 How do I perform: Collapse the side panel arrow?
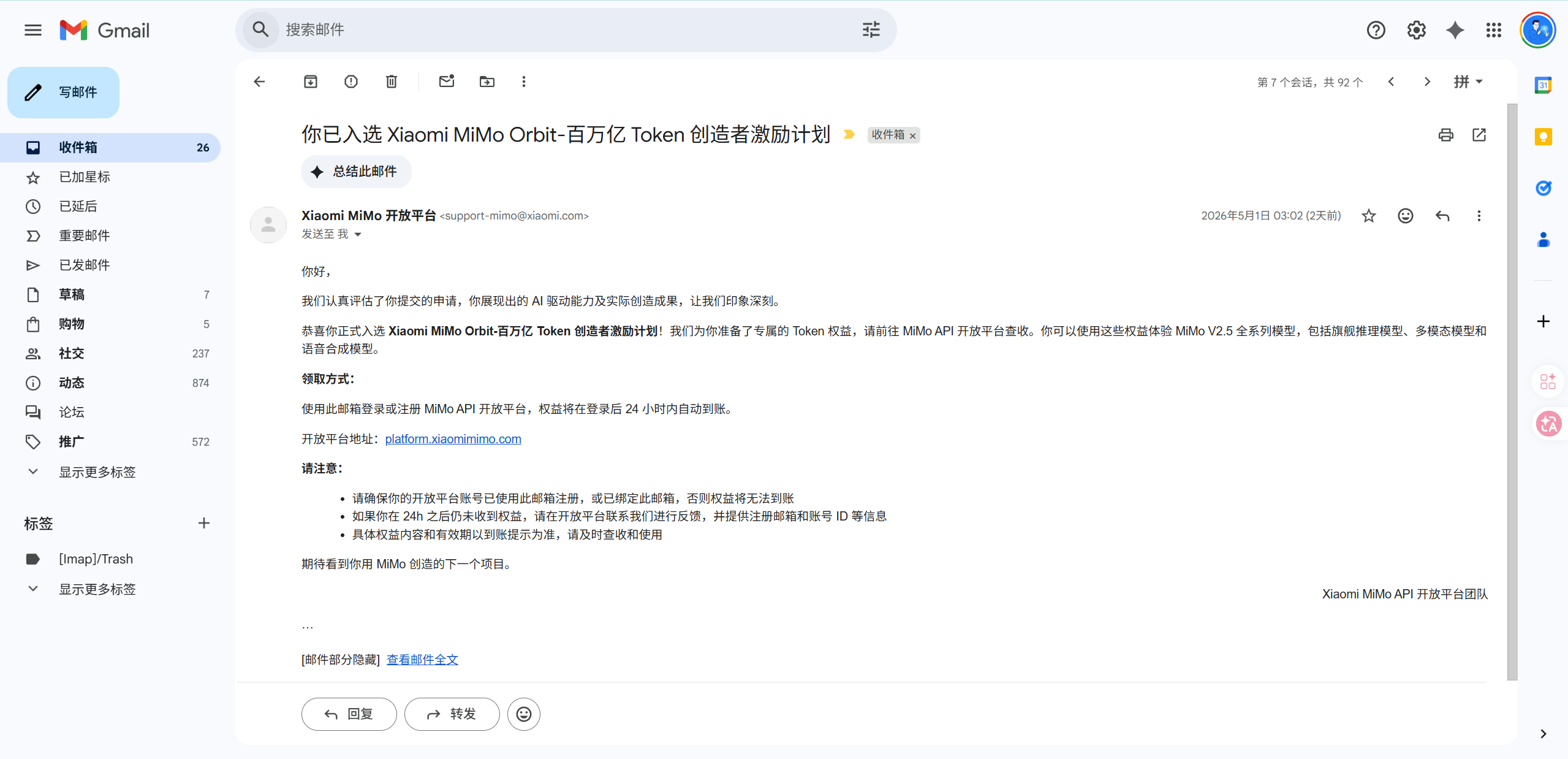(1543, 734)
